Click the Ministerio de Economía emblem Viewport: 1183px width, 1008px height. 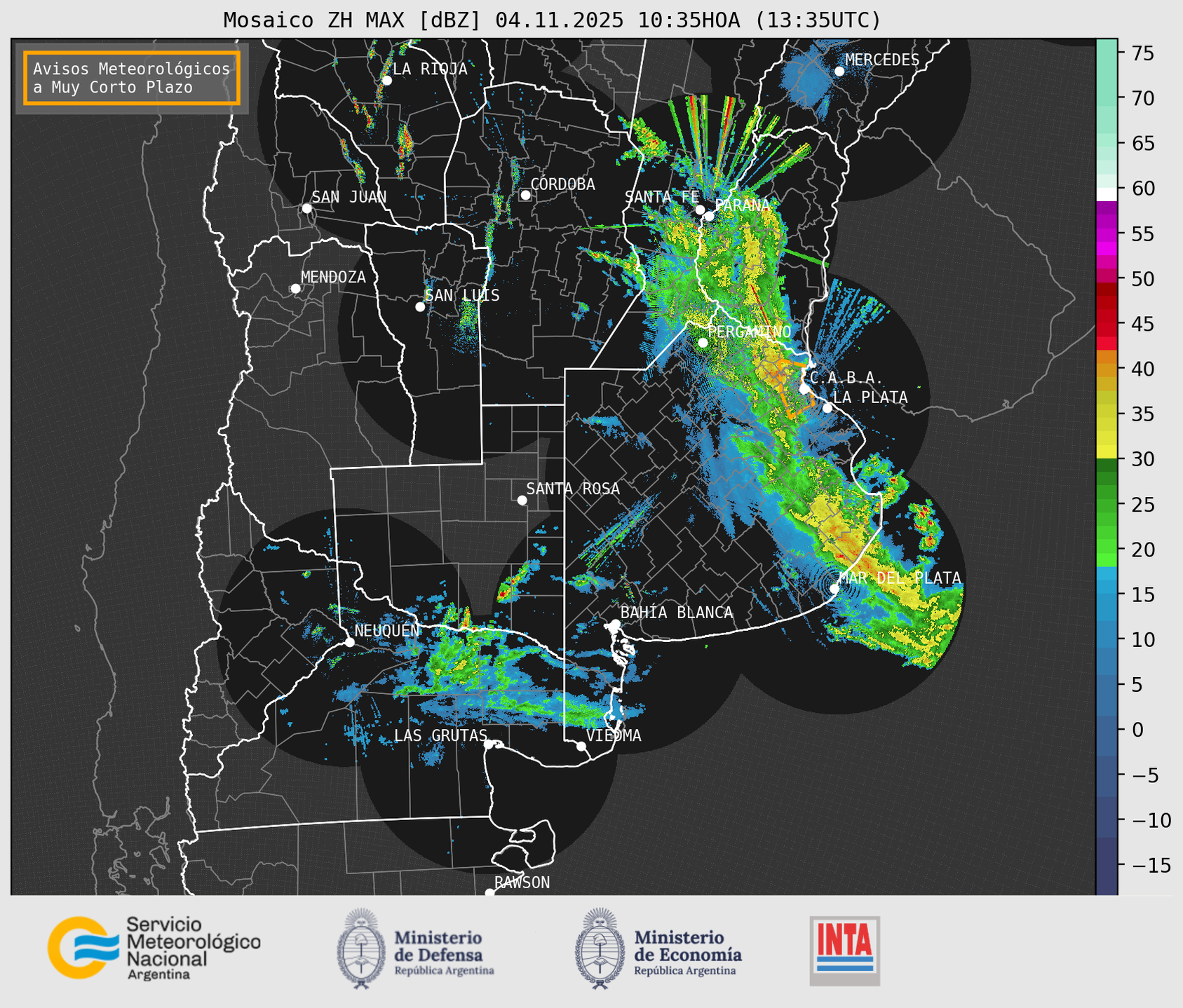coord(600,949)
